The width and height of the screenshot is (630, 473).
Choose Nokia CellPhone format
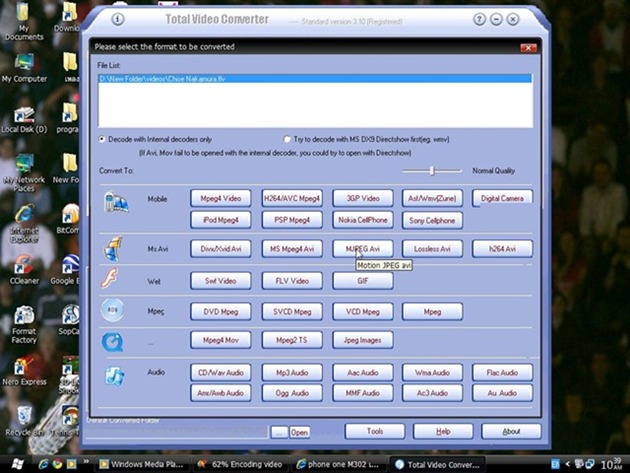[362, 220]
